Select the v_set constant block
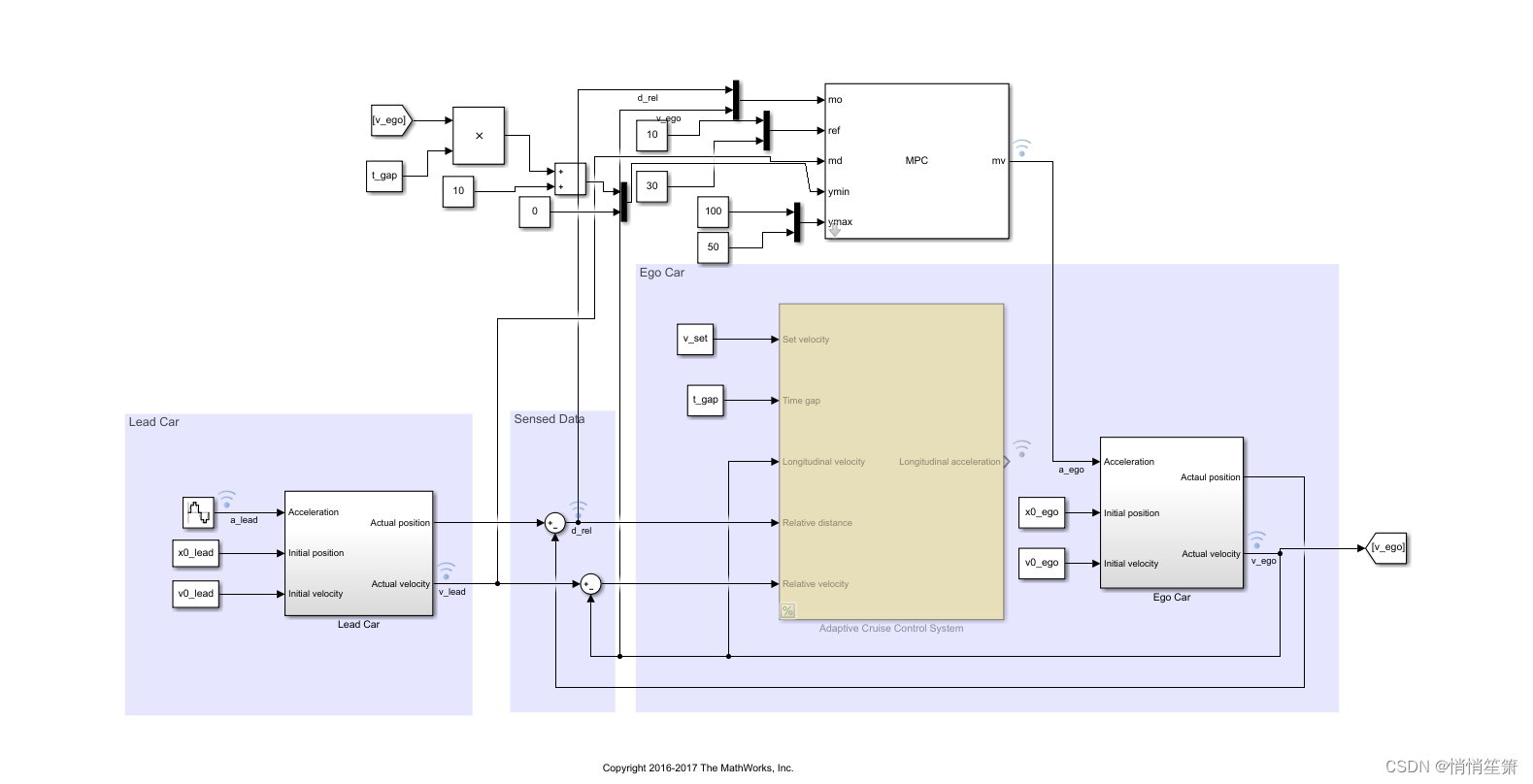Viewport: 1533px width, 784px height. coord(695,339)
